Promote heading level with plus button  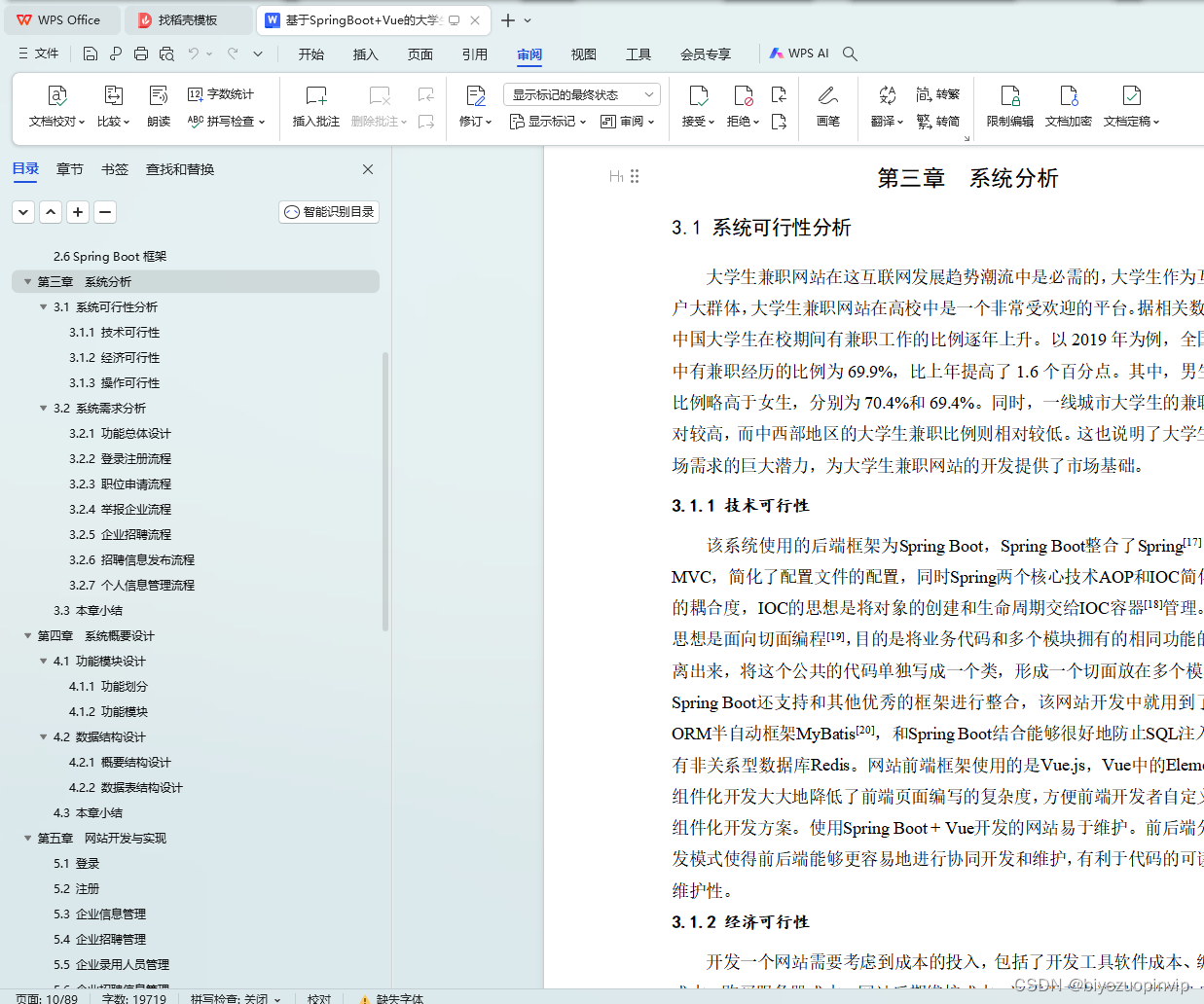79,212
